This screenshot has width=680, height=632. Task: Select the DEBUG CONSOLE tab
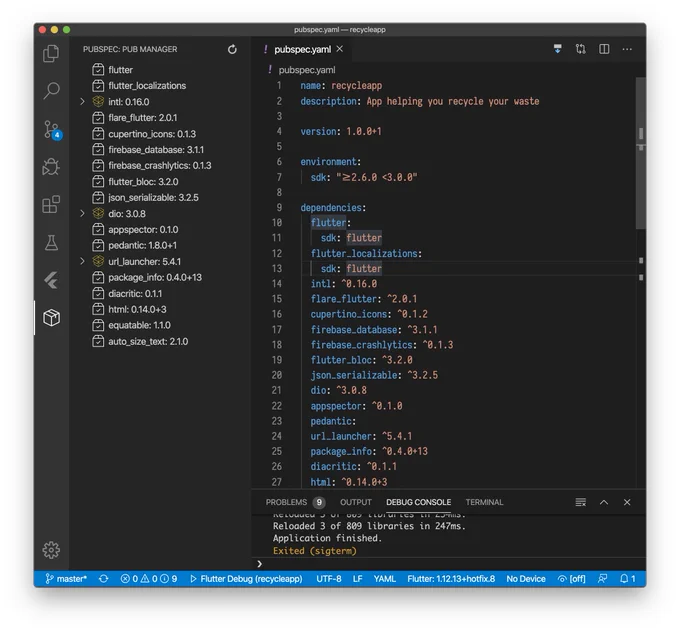pos(418,502)
